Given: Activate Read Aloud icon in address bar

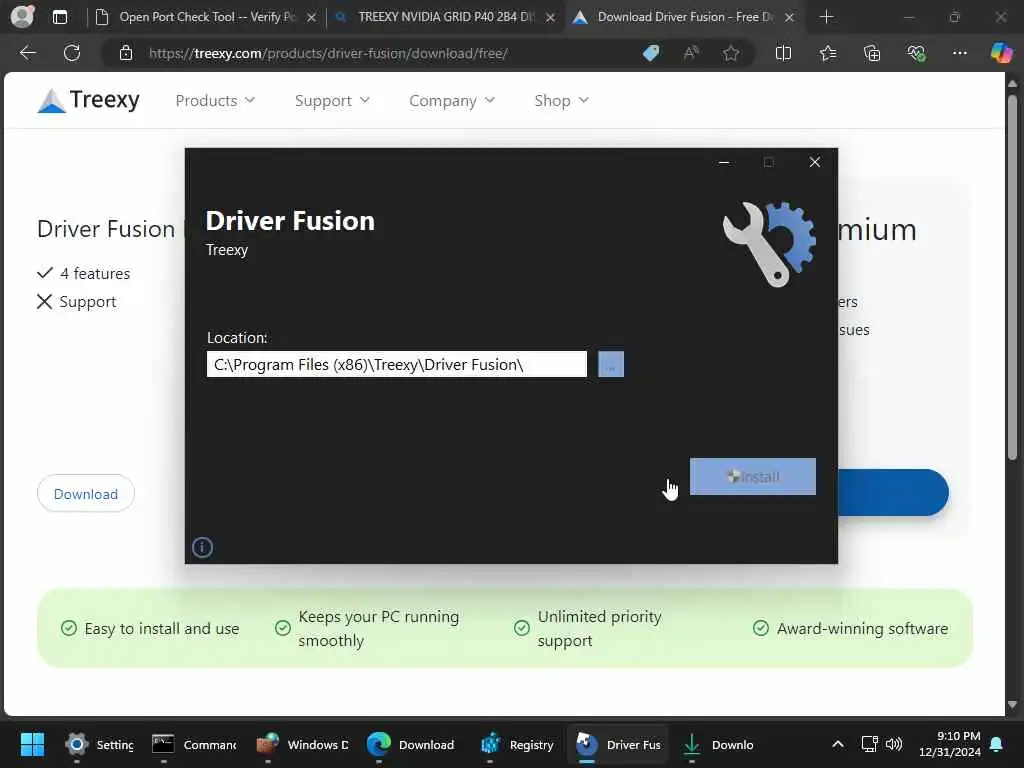Looking at the screenshot, I should [x=691, y=54].
